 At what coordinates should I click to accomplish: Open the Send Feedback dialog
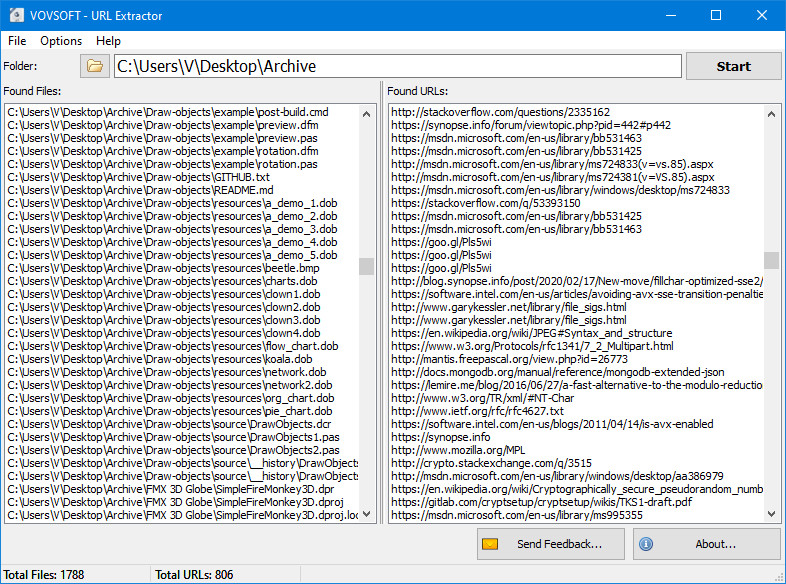(x=550, y=544)
